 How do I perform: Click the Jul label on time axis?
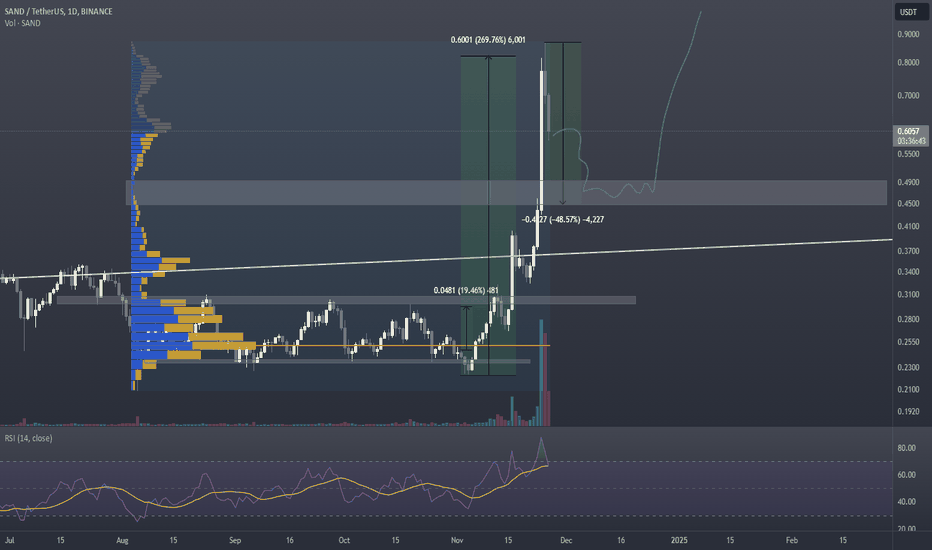[x=10, y=540]
